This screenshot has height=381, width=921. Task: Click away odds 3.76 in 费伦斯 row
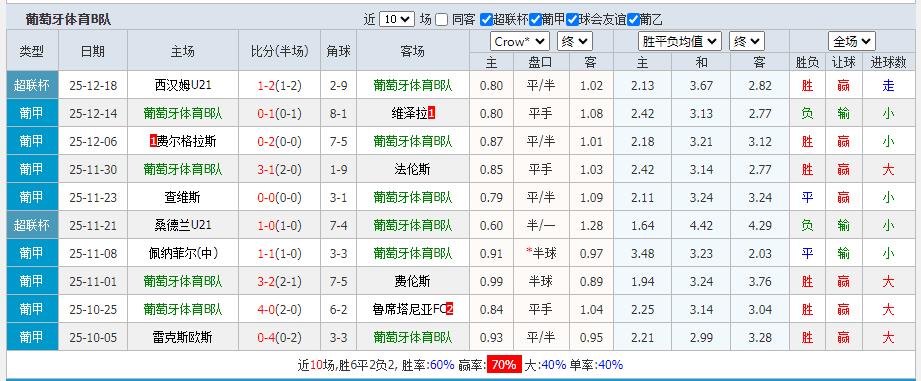click(760, 282)
